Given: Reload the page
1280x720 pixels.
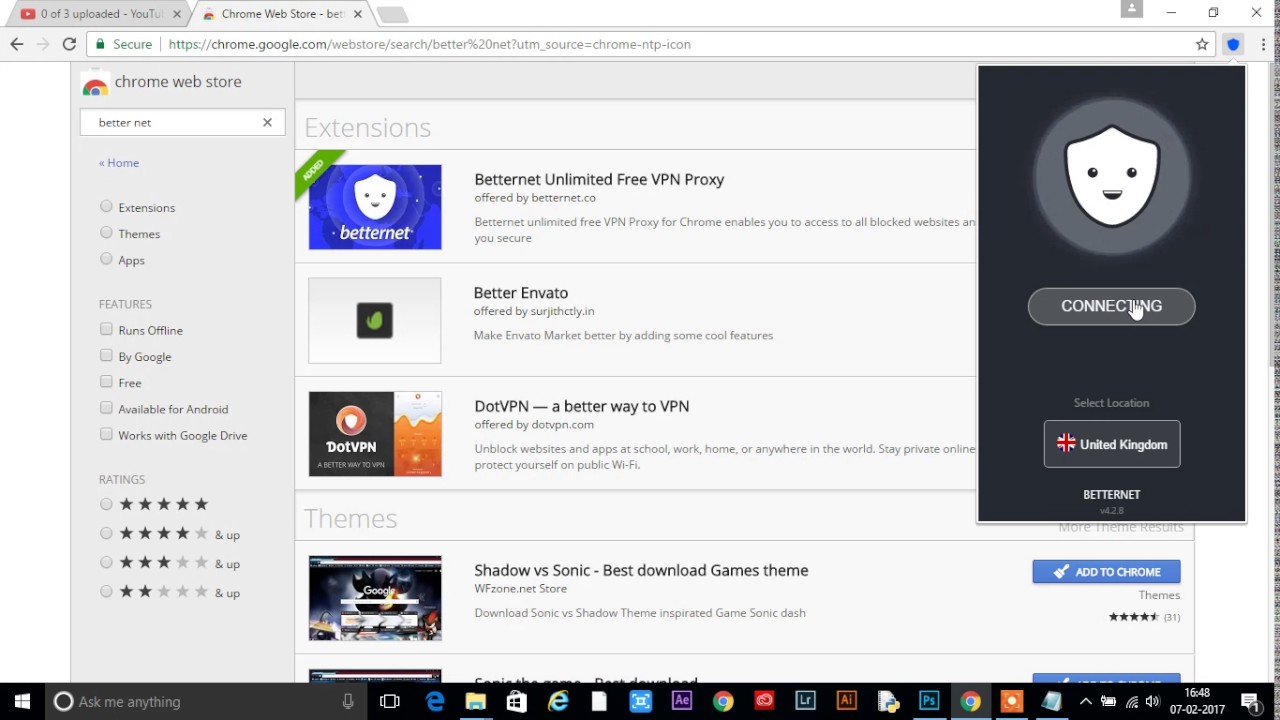Looking at the screenshot, I should [69, 44].
